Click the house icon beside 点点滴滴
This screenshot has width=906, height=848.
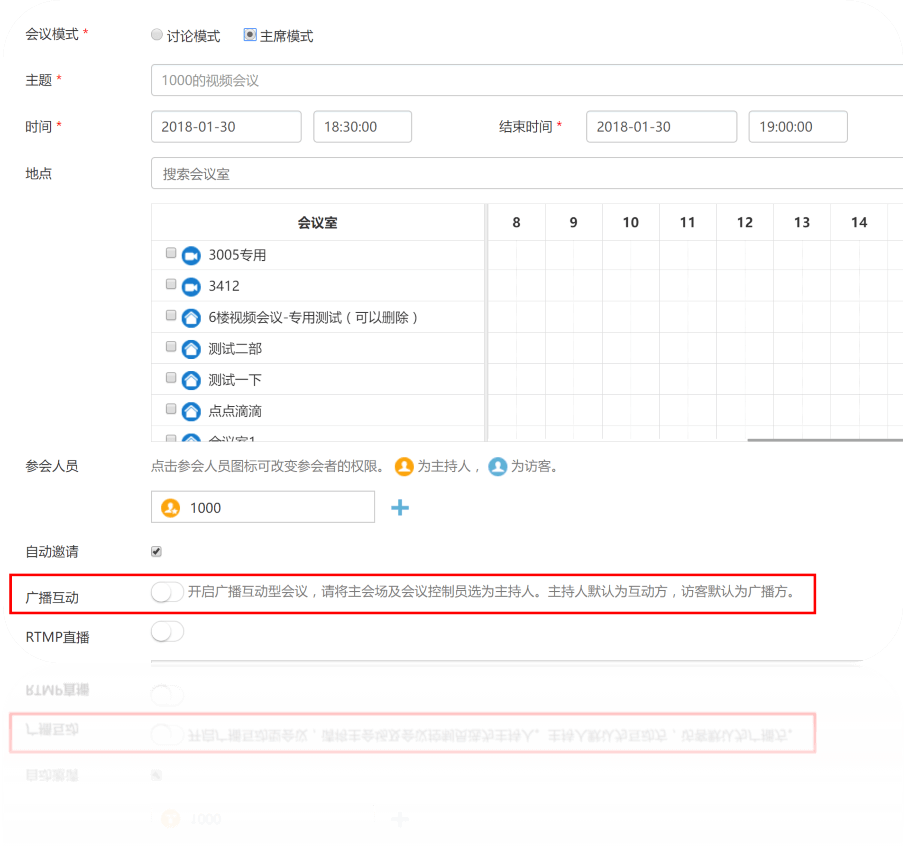coord(191,411)
